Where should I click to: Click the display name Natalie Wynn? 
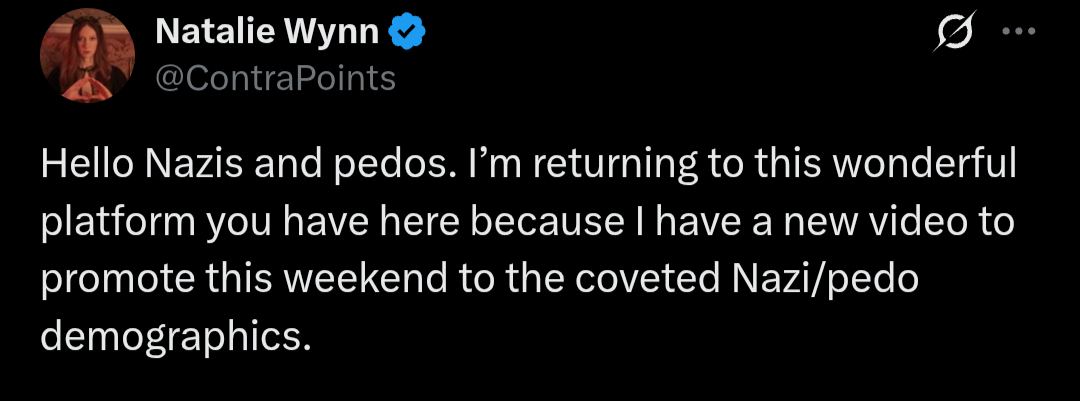tap(267, 34)
